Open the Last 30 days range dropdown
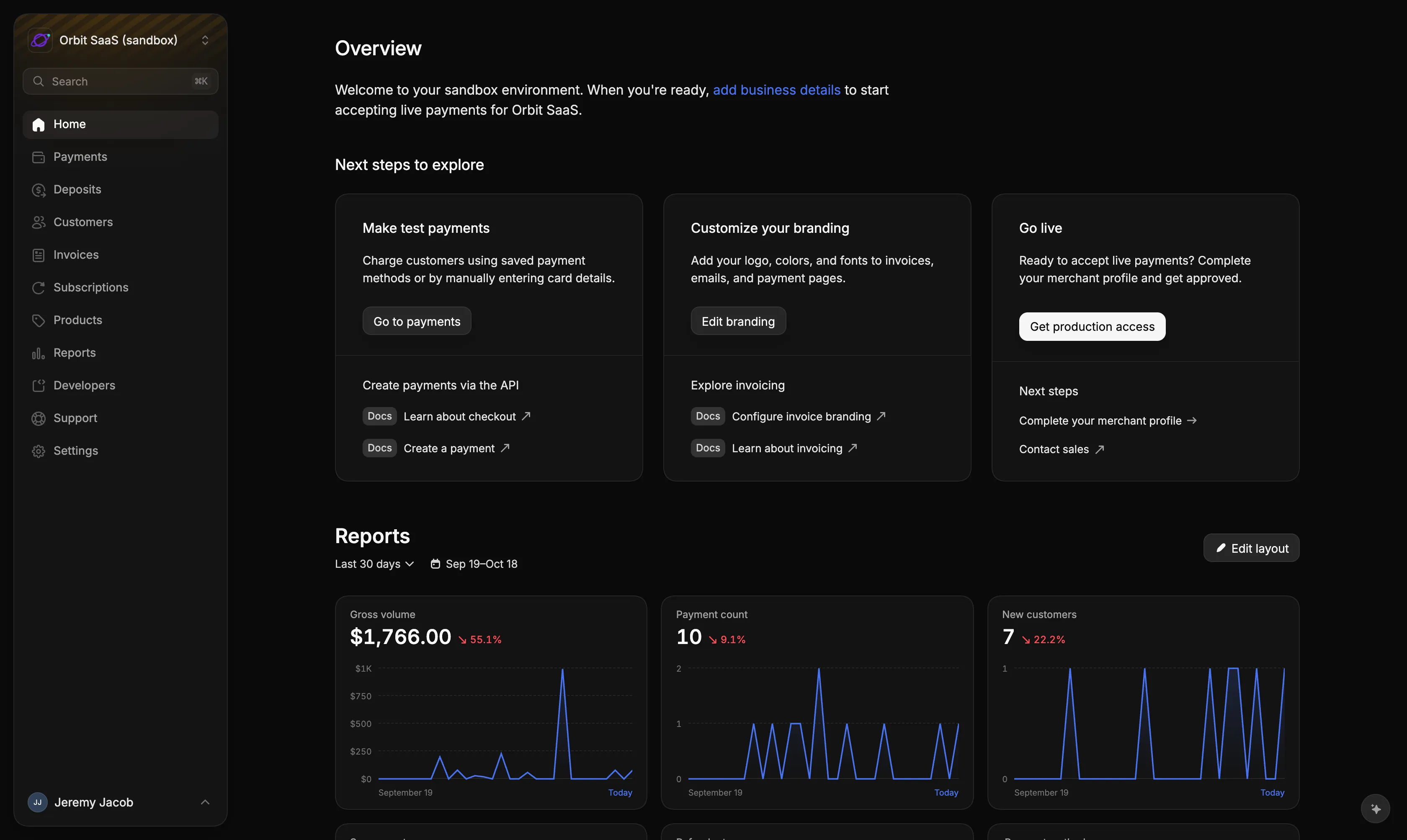The width and height of the screenshot is (1407, 840). point(374,564)
